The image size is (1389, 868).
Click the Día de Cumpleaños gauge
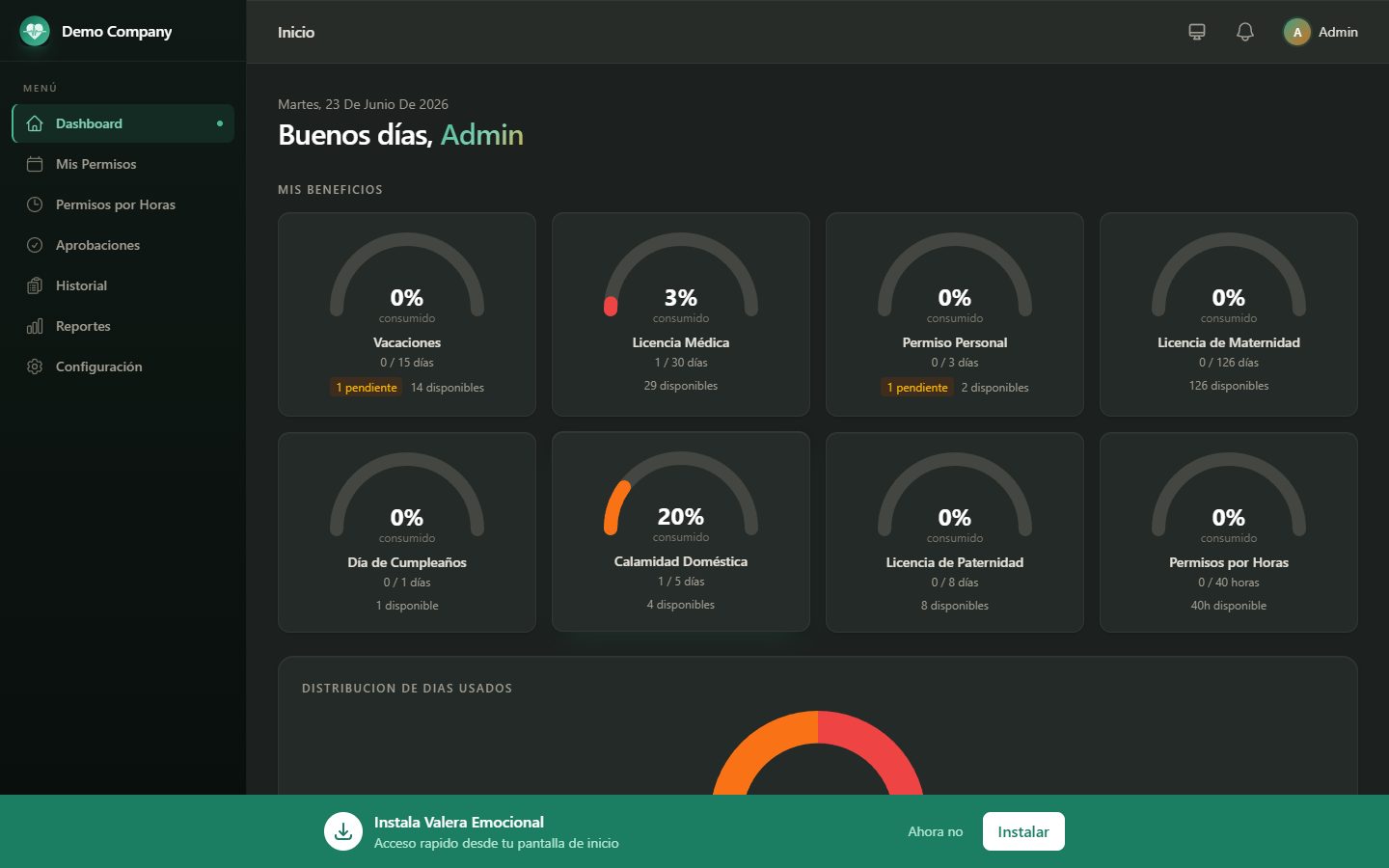[407, 495]
